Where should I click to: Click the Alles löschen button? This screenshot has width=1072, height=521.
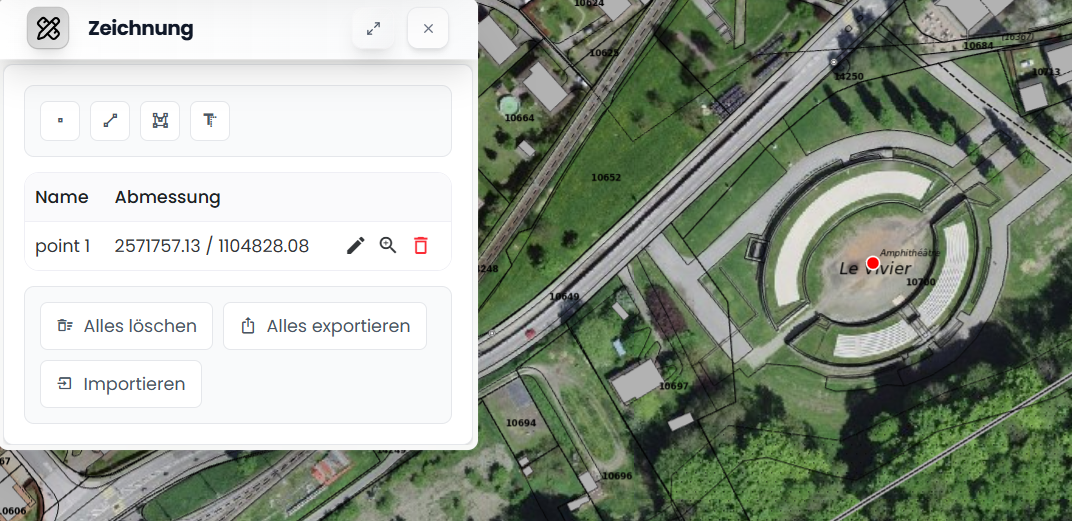(126, 326)
